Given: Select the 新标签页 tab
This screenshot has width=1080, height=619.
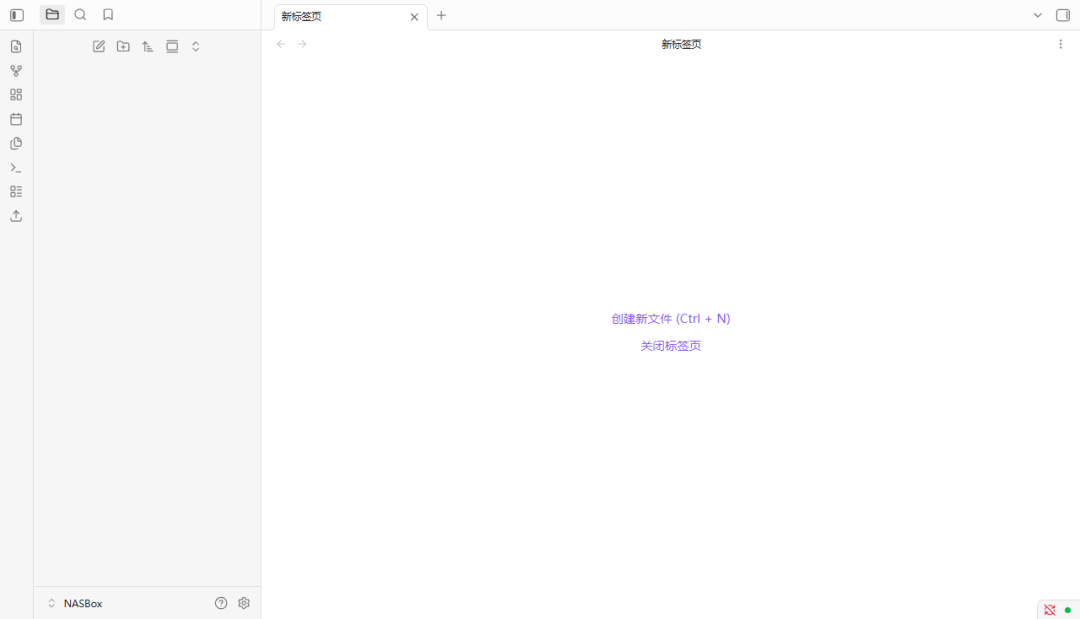Looking at the screenshot, I should [x=351, y=17].
